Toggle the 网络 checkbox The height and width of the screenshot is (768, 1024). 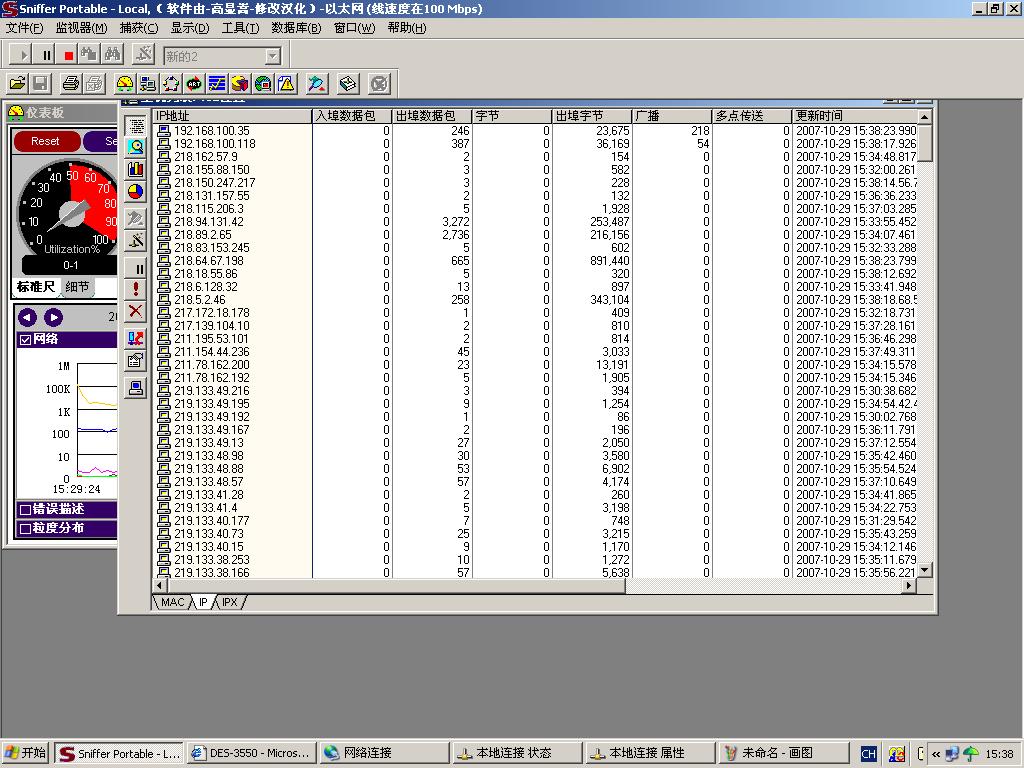click(26, 340)
